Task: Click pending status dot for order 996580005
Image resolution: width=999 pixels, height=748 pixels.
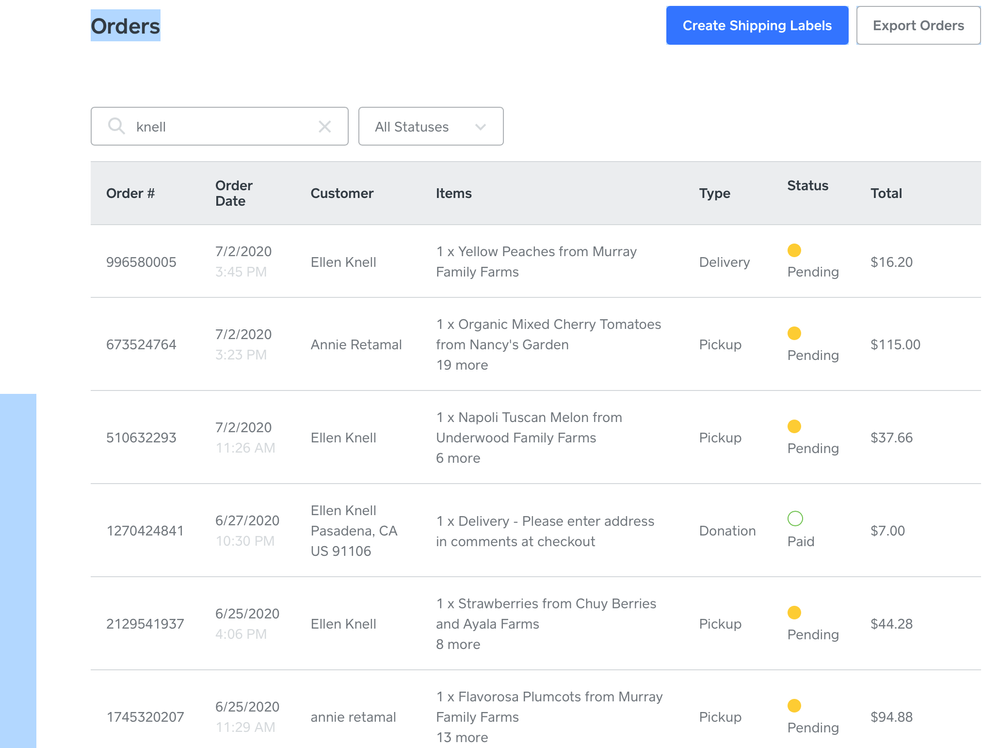Action: 794,251
